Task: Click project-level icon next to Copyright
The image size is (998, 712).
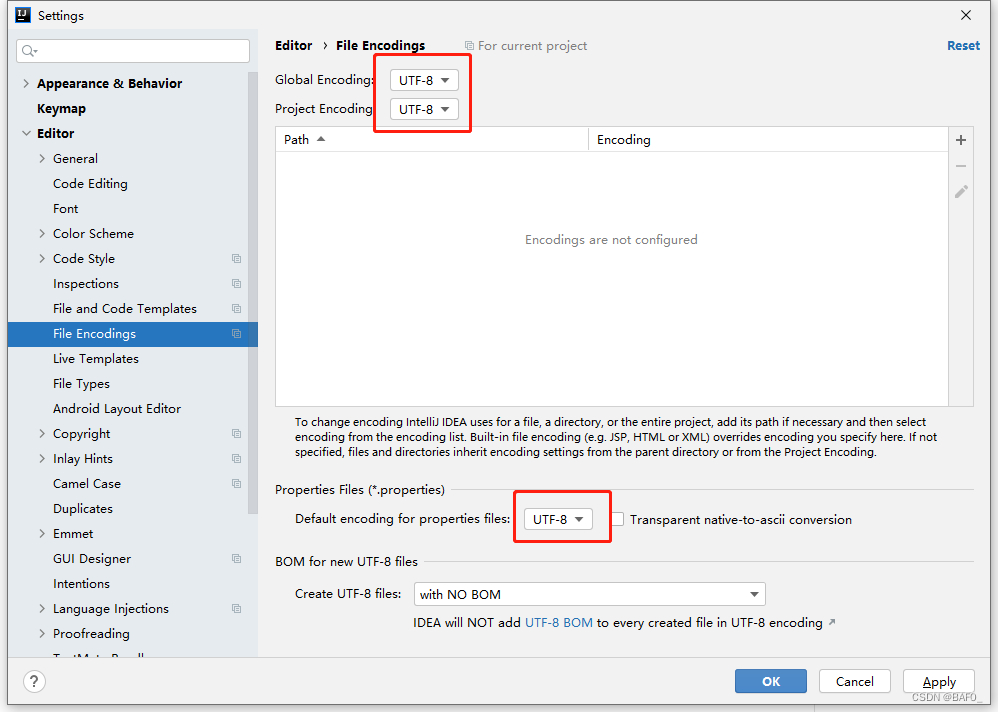Action: tap(236, 434)
